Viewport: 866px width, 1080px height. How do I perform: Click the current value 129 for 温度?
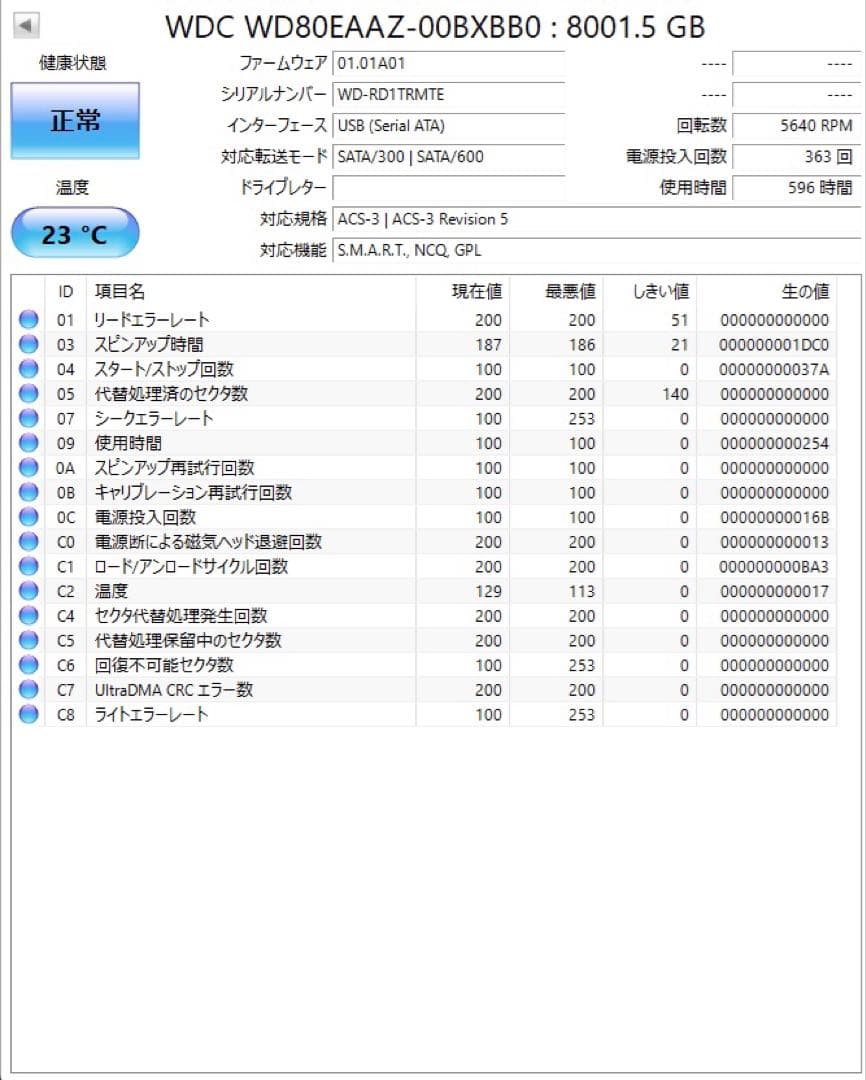click(488, 592)
